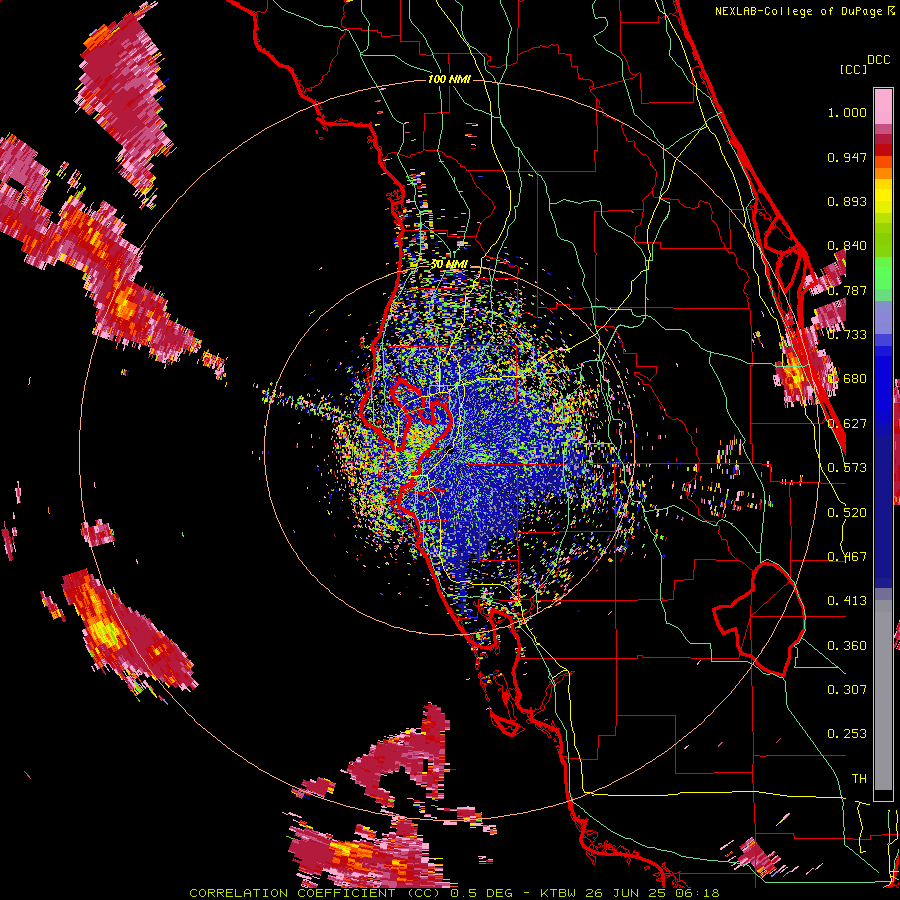Click the [CC] legend unit label
The width and height of the screenshot is (900, 900).
point(853,69)
